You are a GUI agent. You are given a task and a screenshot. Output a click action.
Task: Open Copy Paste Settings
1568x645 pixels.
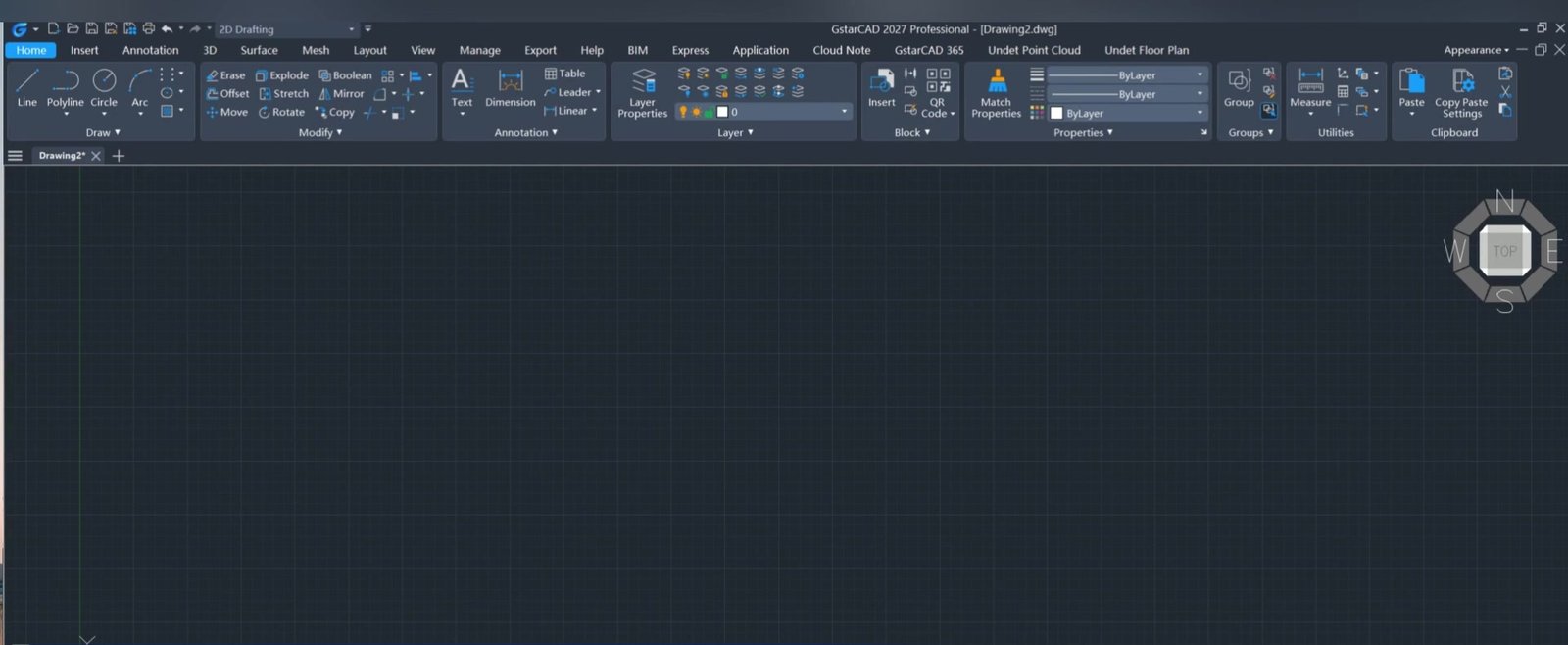[1461, 93]
